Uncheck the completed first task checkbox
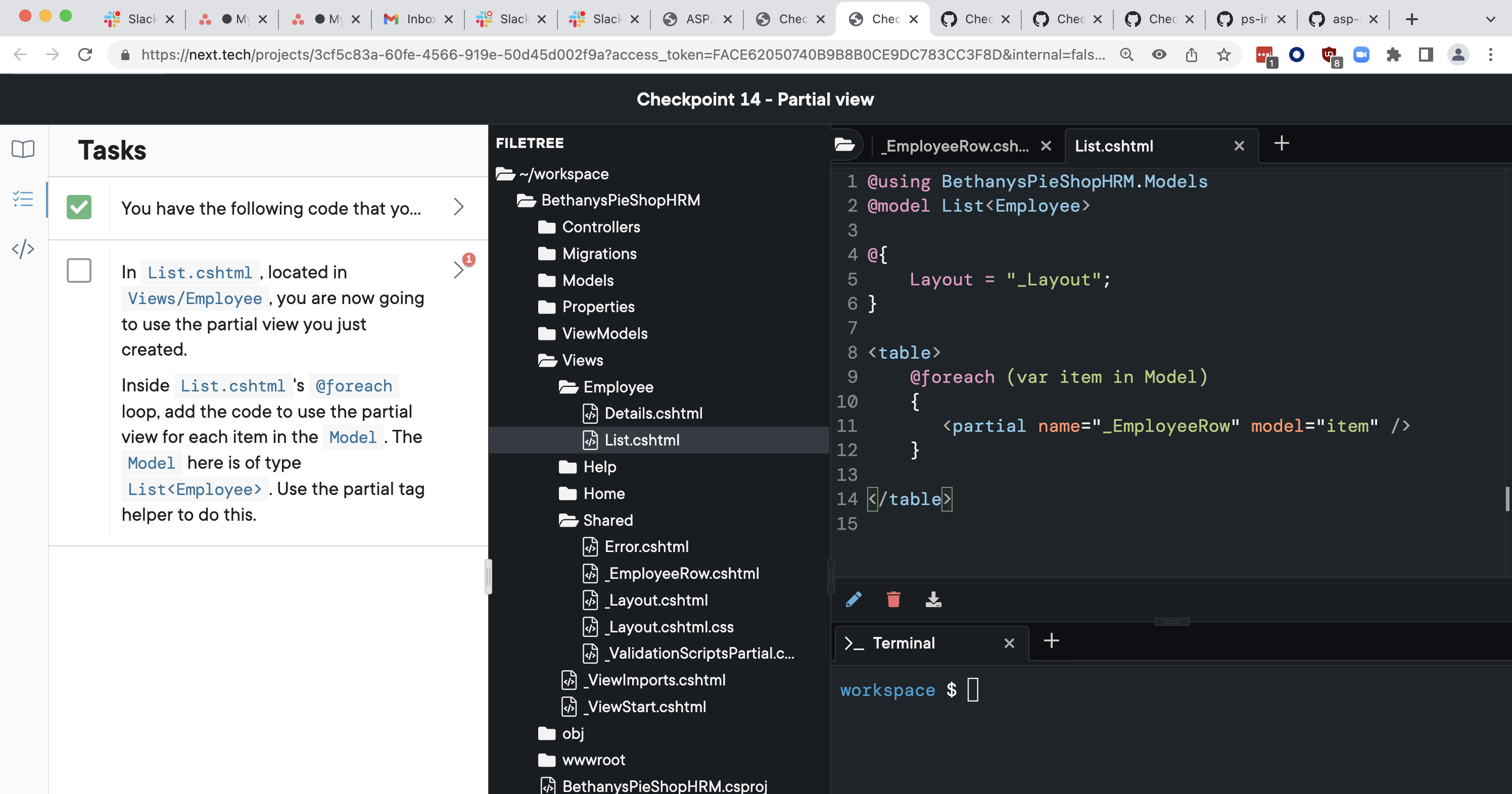Screen dimensions: 1512x794 [x=79, y=207]
